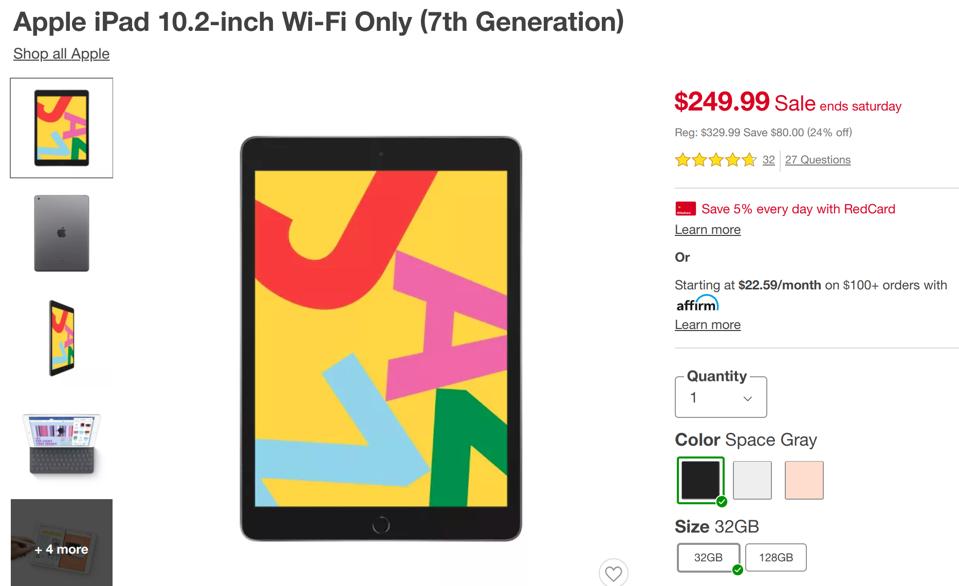Screen dimensions: 959x586
Task: Open the iPad with keyboard thumbnail
Action: [x=61, y=444]
